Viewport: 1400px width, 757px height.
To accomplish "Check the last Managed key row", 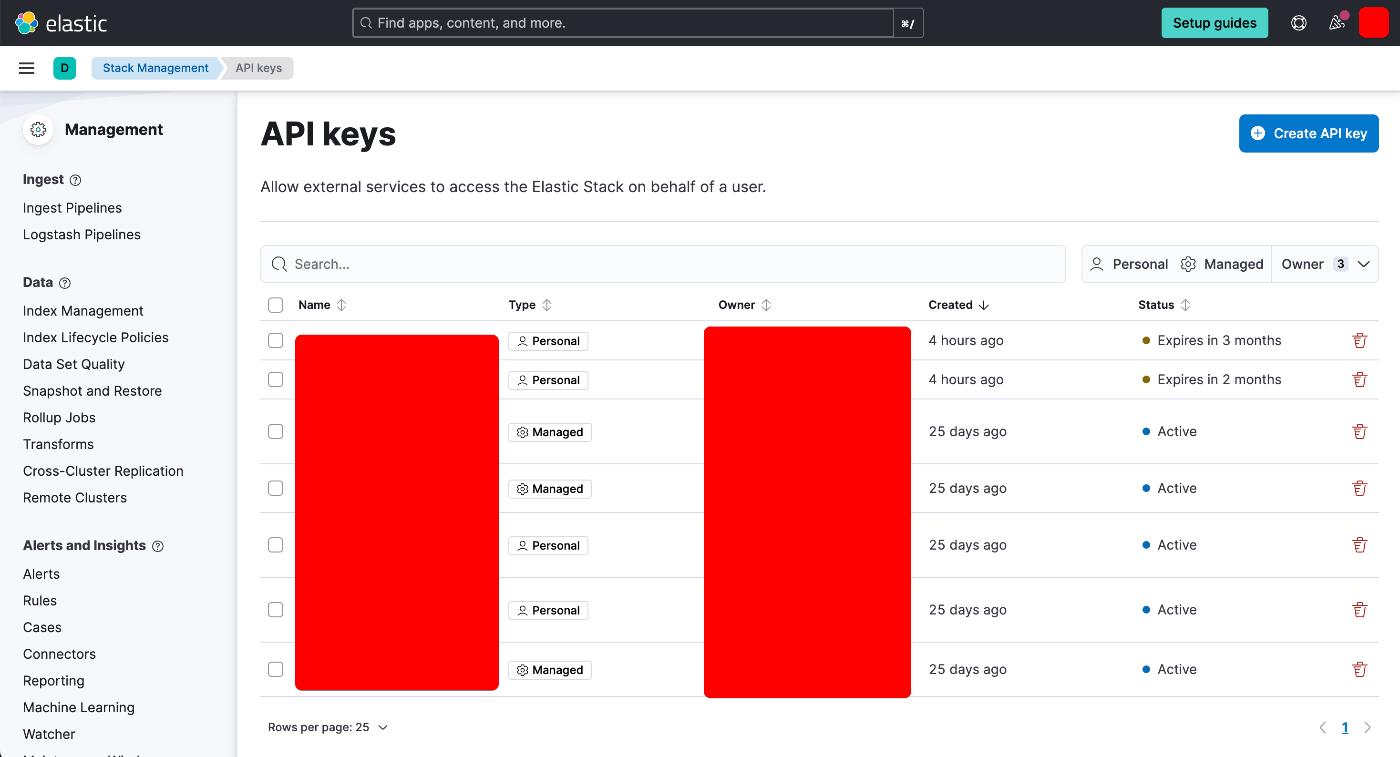I will tap(276, 669).
